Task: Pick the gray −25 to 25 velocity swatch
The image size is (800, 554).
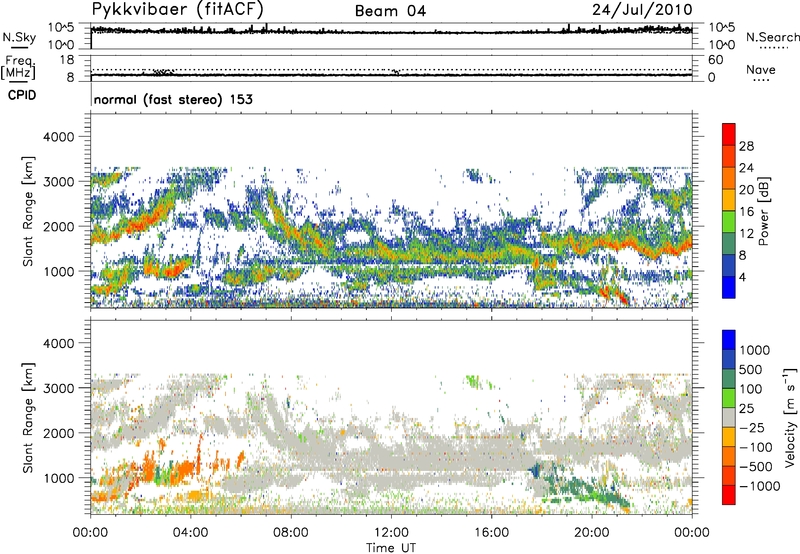Action: tap(729, 417)
